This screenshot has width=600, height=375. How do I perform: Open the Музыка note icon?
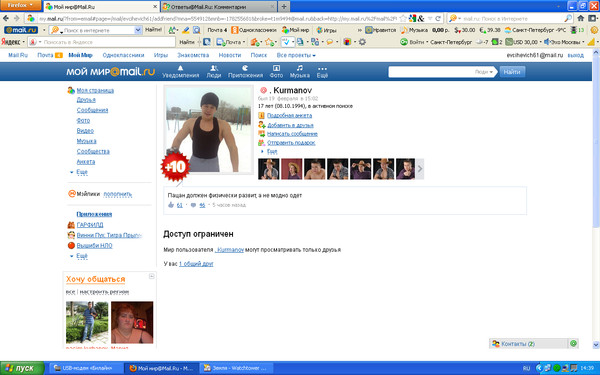300,68
